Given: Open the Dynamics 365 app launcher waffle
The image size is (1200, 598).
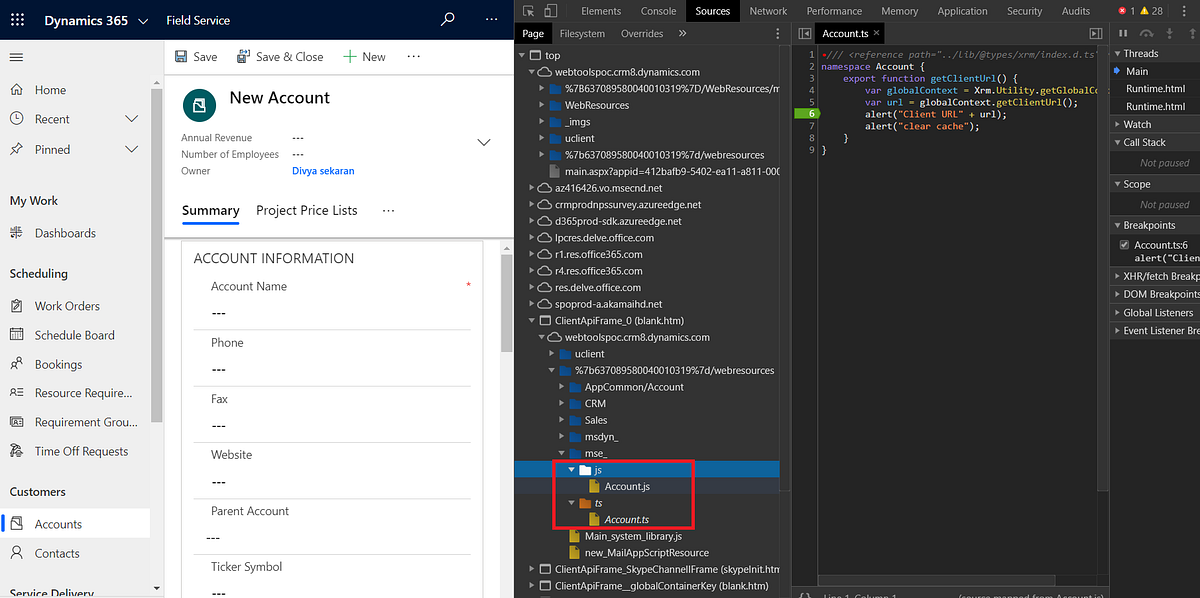Looking at the screenshot, I should pos(16,20).
